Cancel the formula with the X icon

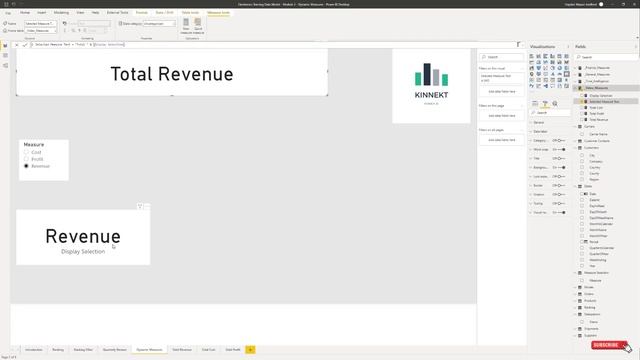tap(17, 44)
